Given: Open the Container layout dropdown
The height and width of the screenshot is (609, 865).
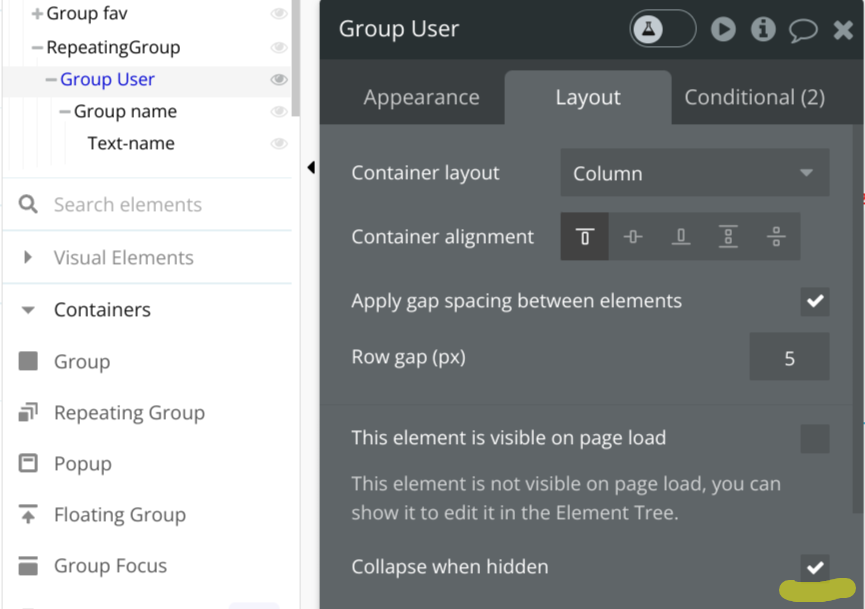Looking at the screenshot, I should 694,172.
